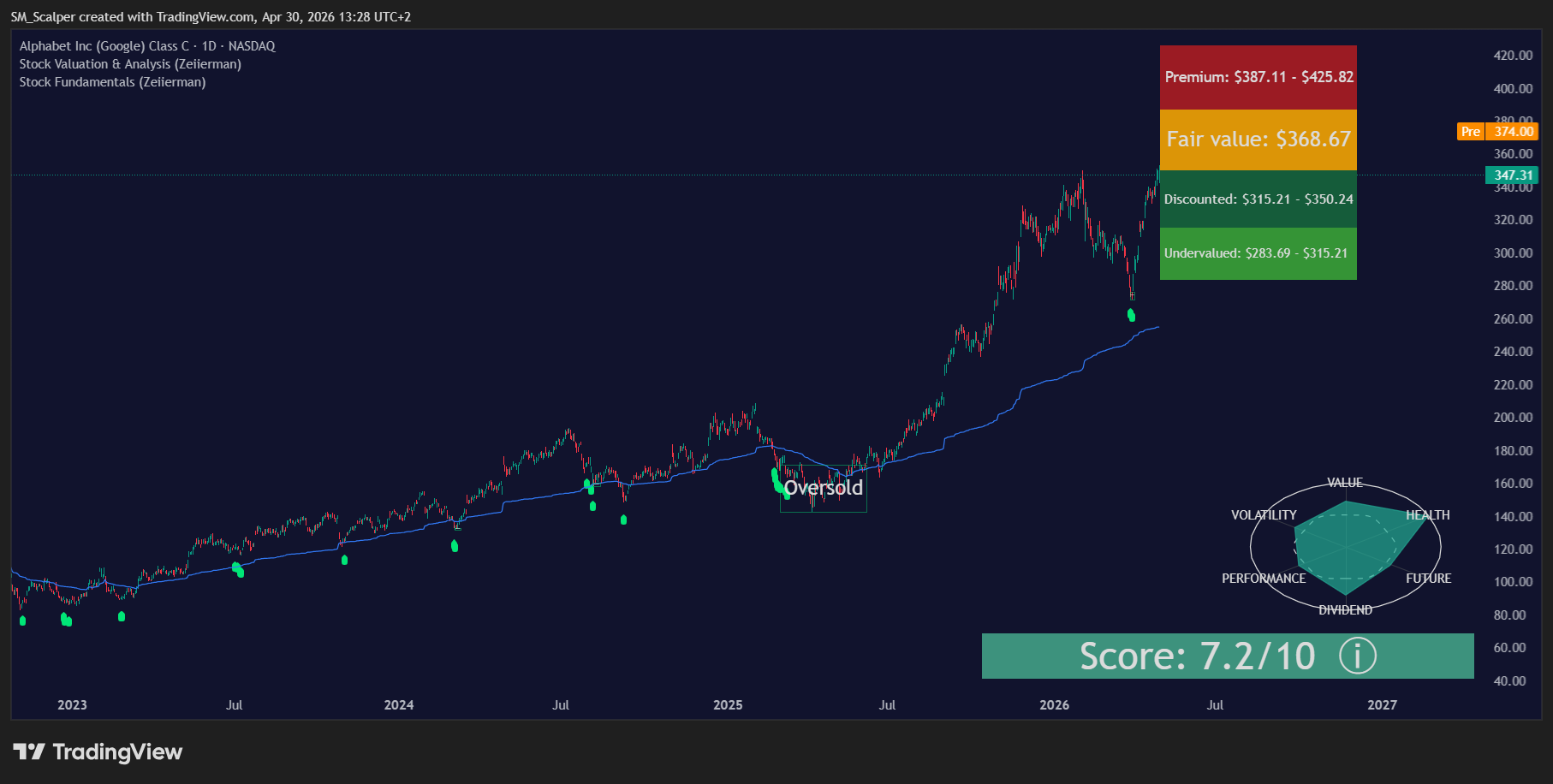Viewport: 1553px width, 784px height.
Task: Click the 360.00 price axis label
Action: [x=1513, y=154]
